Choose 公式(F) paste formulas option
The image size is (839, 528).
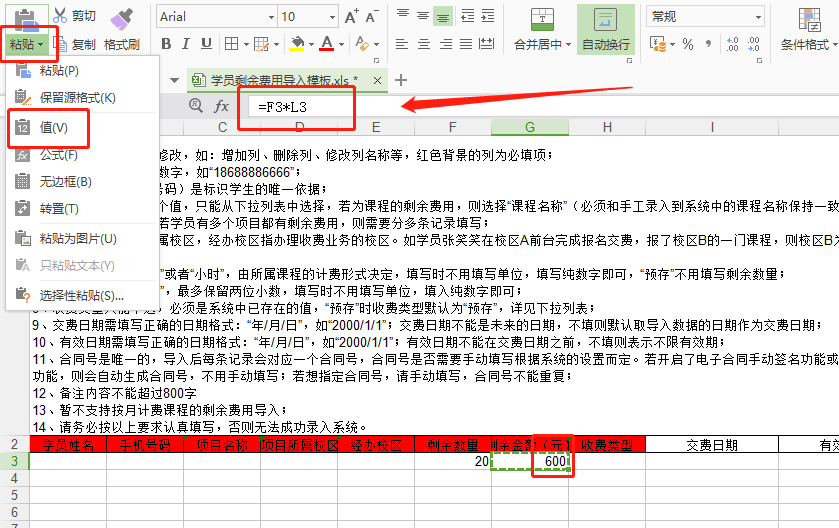coord(82,155)
